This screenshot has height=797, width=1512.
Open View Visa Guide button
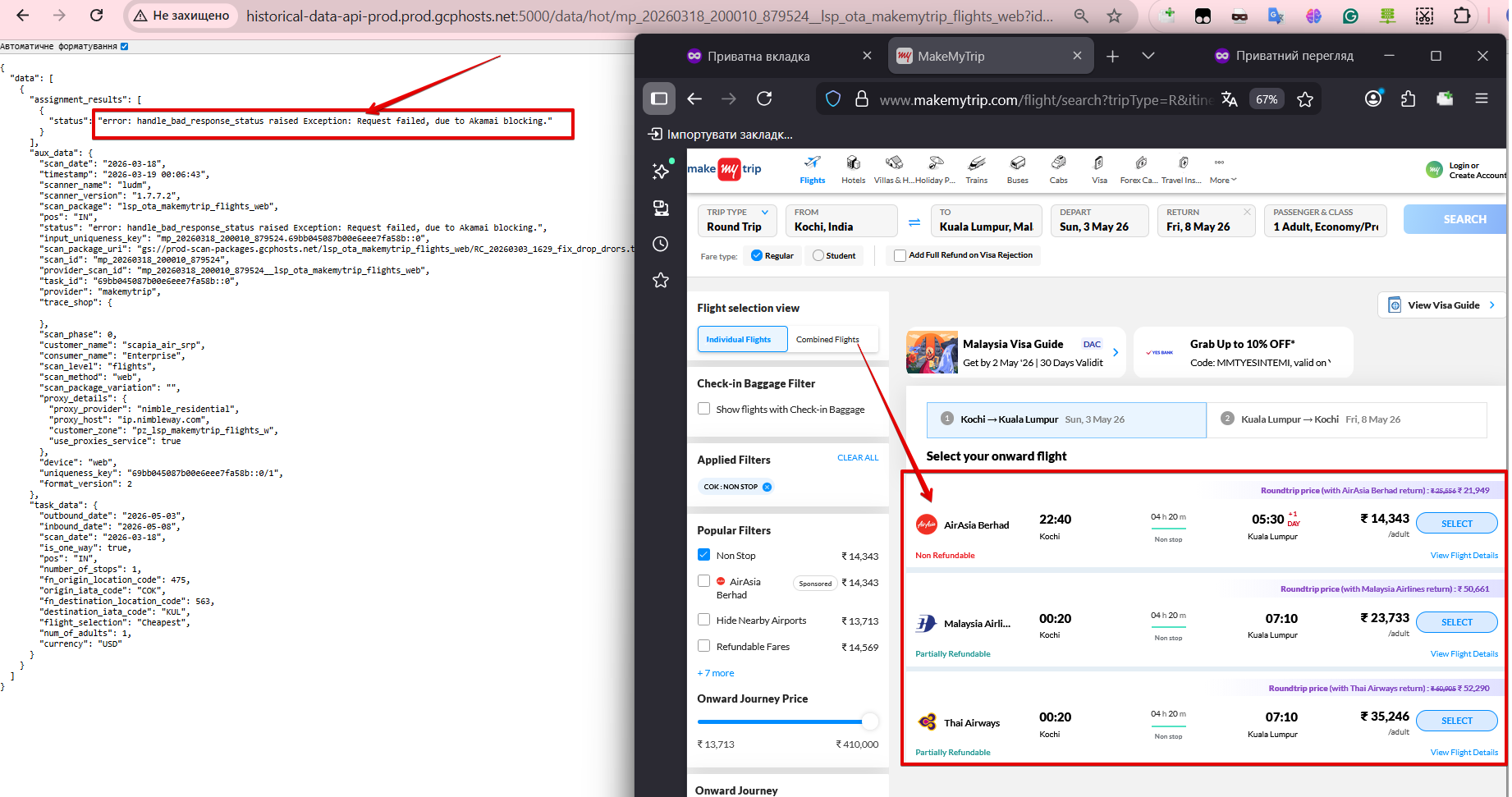[1443, 305]
